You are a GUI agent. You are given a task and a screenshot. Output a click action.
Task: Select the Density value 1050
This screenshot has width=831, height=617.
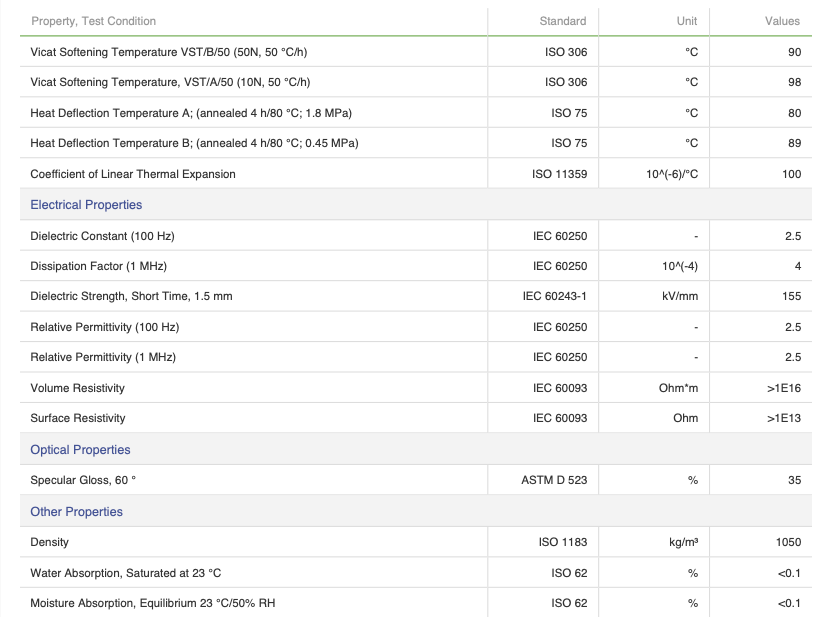pos(789,542)
